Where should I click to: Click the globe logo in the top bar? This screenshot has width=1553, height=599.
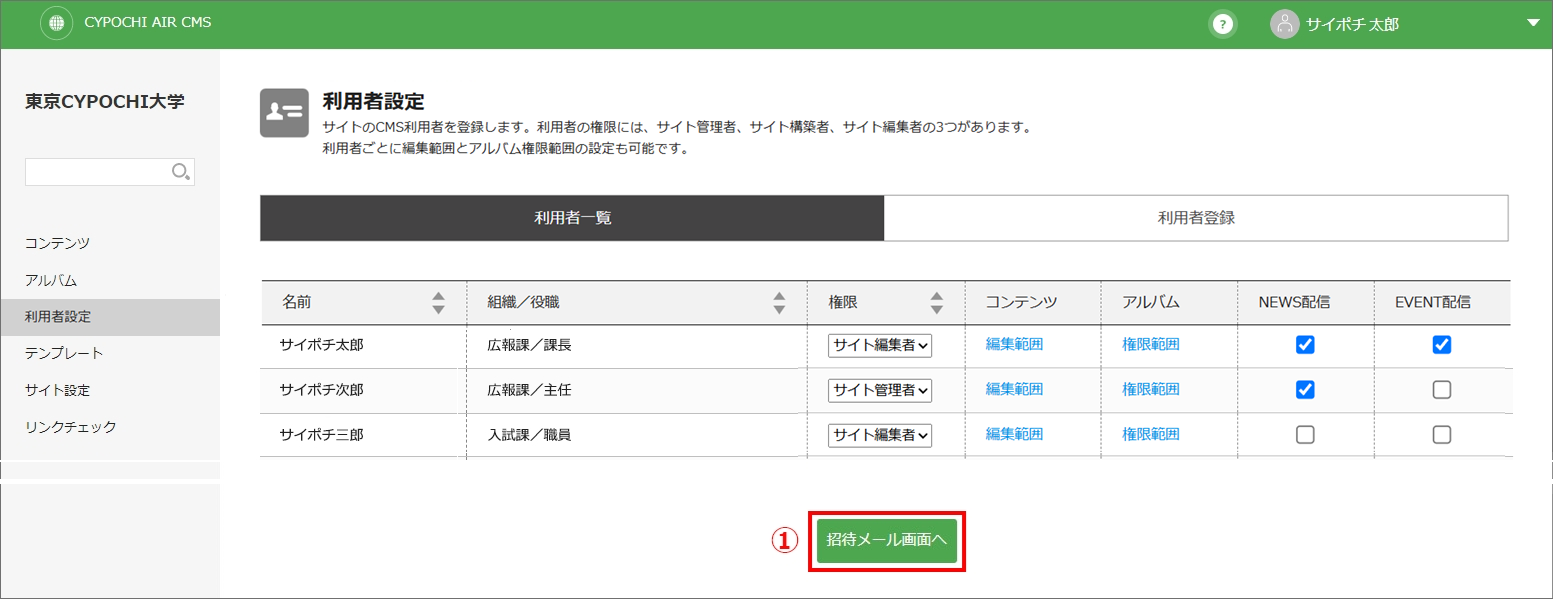pos(56,22)
